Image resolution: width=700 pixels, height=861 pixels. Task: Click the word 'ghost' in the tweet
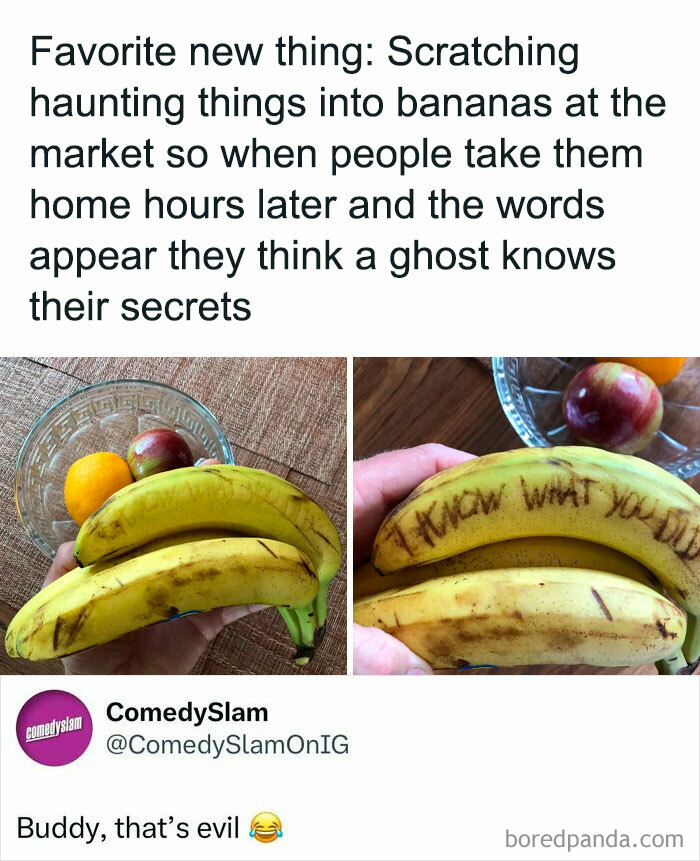click(x=439, y=256)
